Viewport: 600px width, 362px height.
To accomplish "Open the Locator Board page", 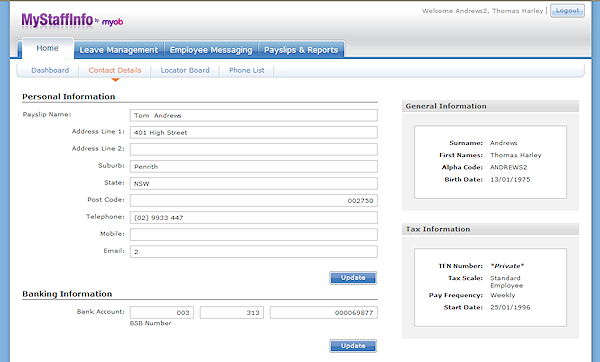I will click(185, 70).
